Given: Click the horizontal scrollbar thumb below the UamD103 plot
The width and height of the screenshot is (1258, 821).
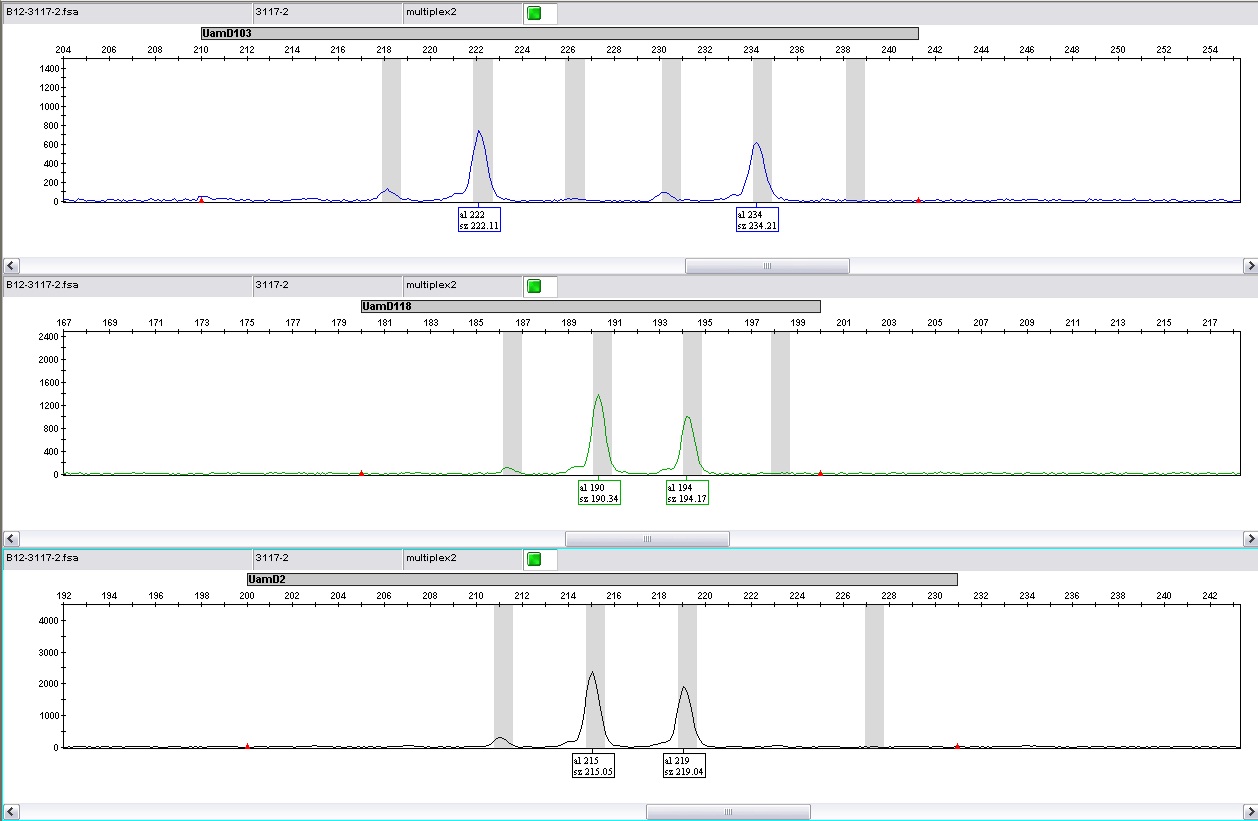Looking at the screenshot, I should coord(767,266).
